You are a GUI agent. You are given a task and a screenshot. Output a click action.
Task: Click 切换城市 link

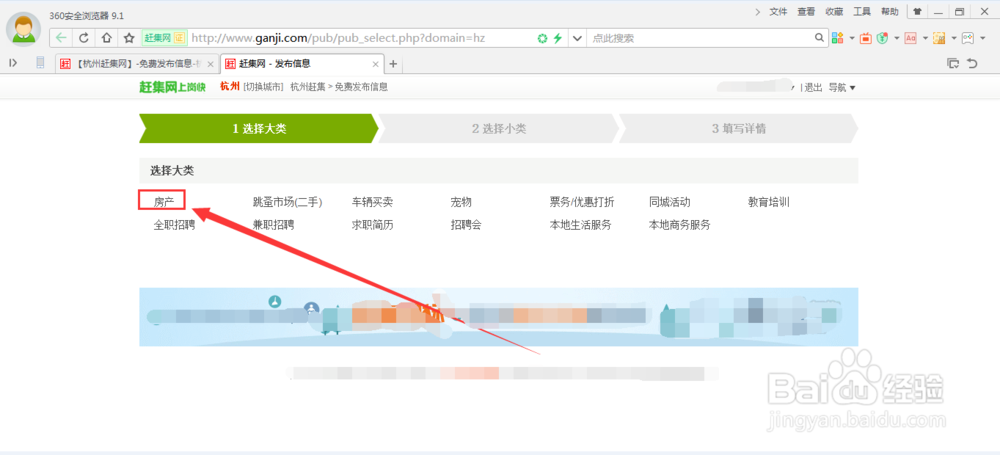pyautogui.click(x=263, y=87)
